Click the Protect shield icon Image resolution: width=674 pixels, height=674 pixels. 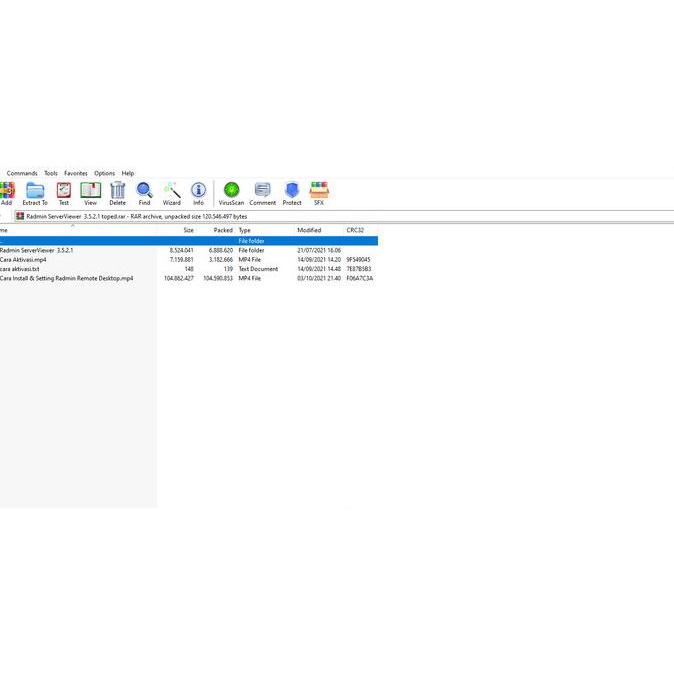(292, 193)
